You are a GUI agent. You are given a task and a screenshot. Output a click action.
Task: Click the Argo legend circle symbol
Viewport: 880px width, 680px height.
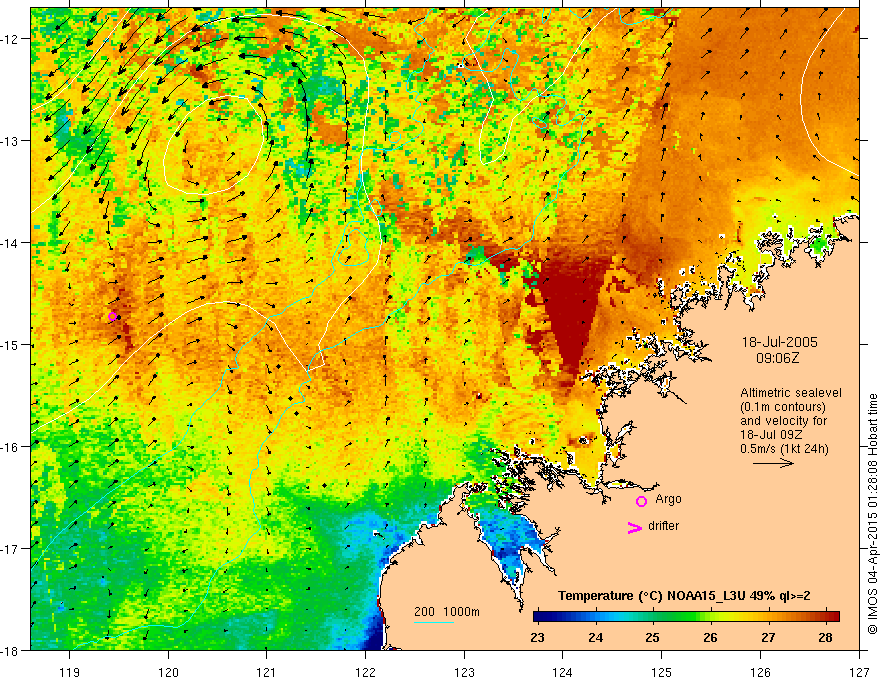(641, 501)
